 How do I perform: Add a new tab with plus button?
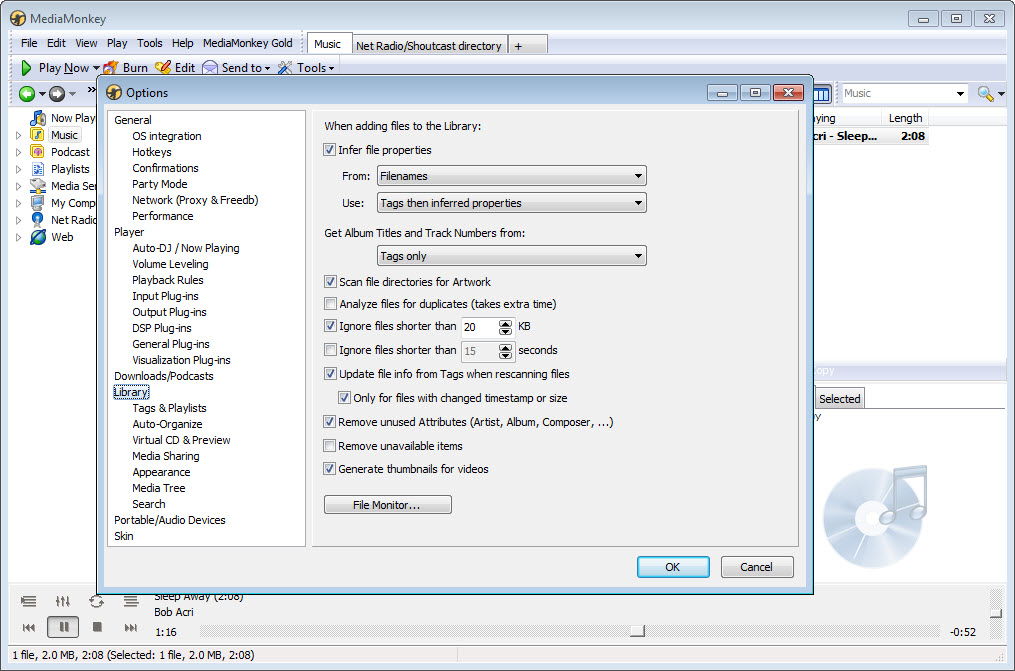[x=518, y=46]
